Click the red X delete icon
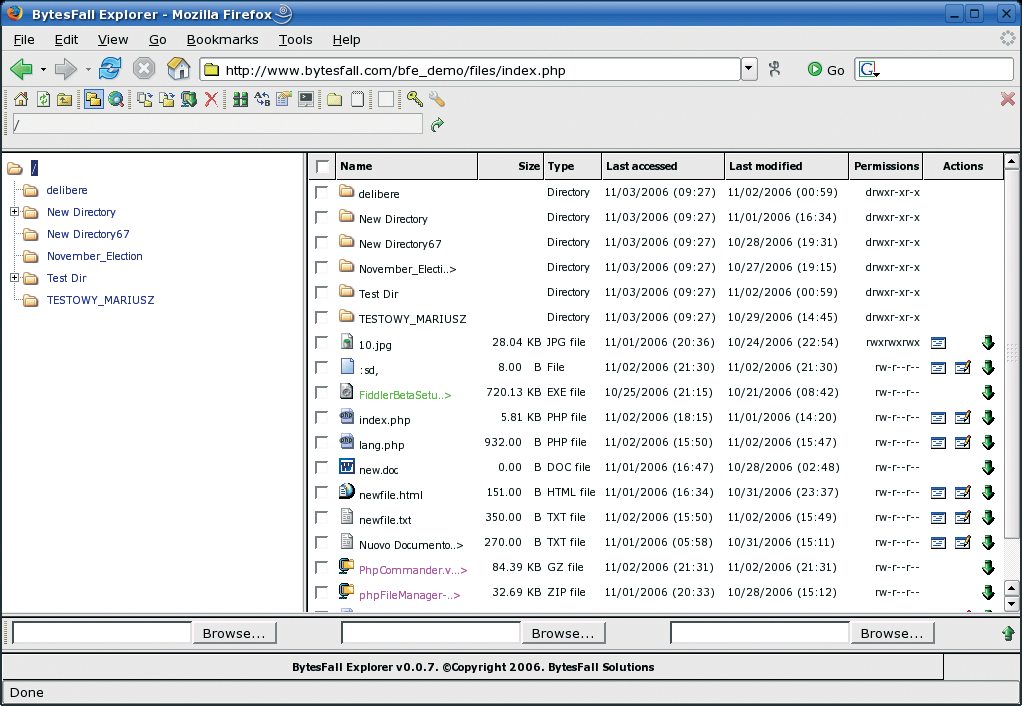This screenshot has width=1022, height=706. (x=211, y=99)
